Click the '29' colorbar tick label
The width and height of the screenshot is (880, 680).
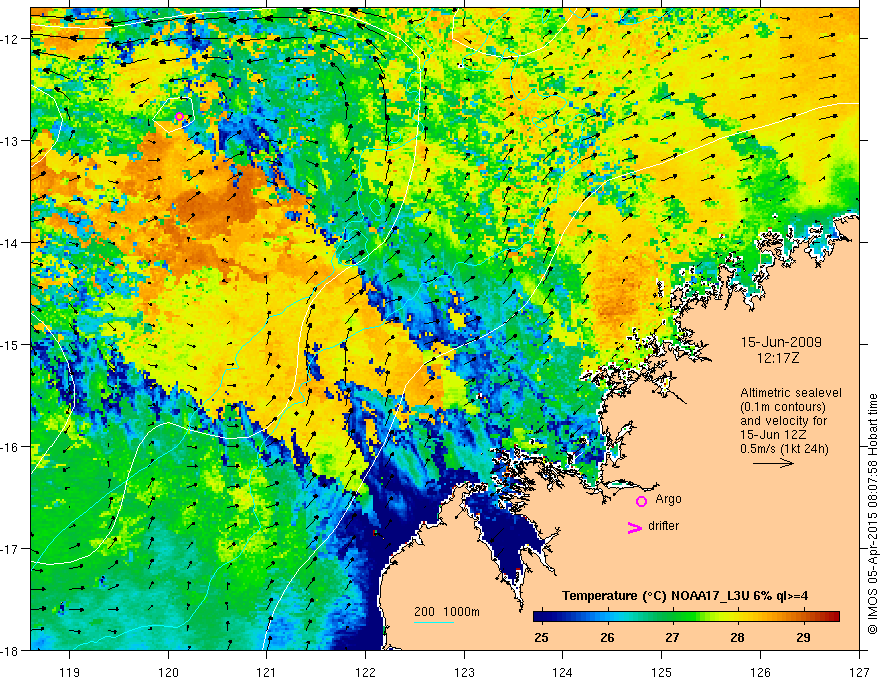click(x=803, y=637)
